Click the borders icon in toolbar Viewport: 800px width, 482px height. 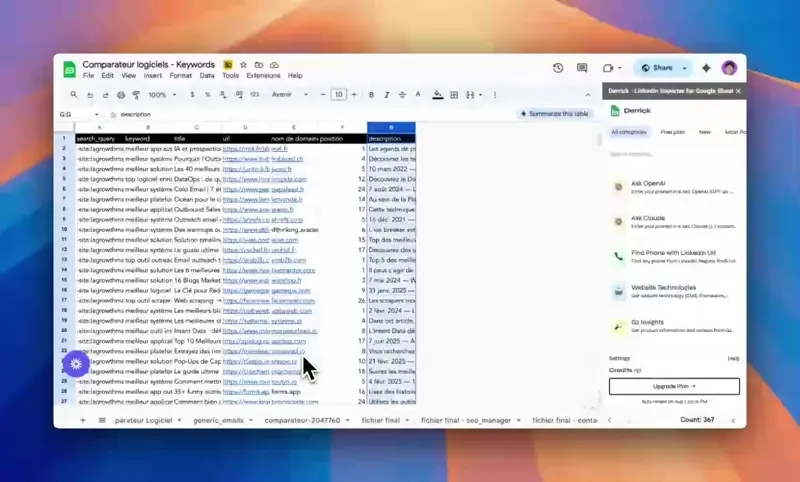coord(454,95)
